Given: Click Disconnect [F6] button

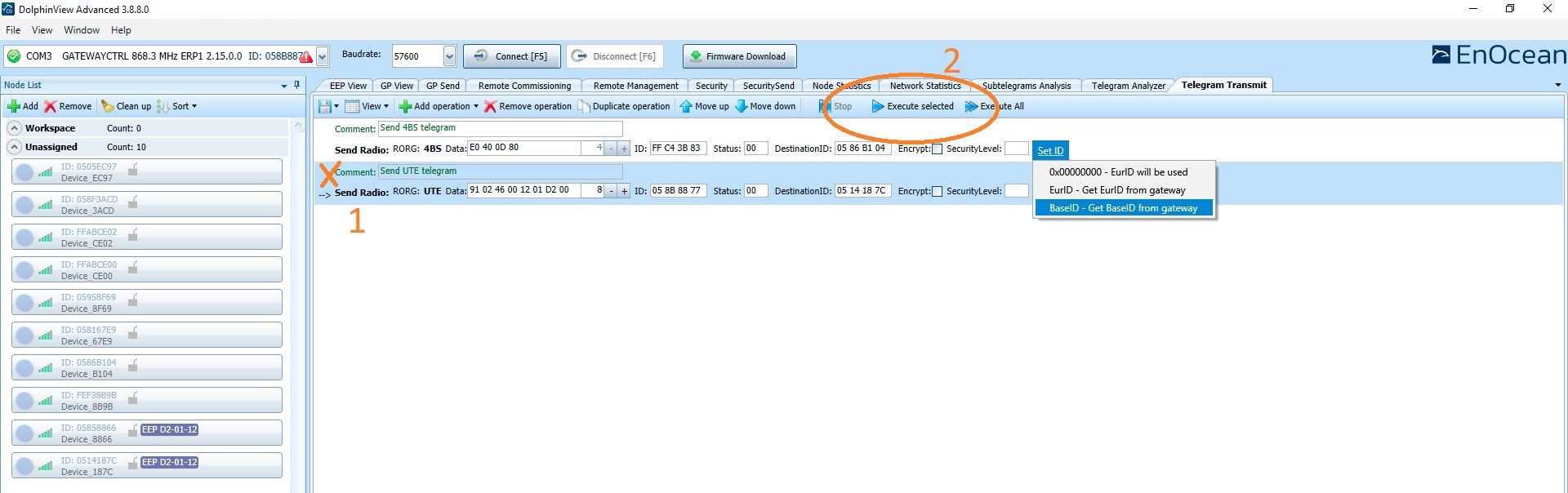Looking at the screenshot, I should click(615, 56).
